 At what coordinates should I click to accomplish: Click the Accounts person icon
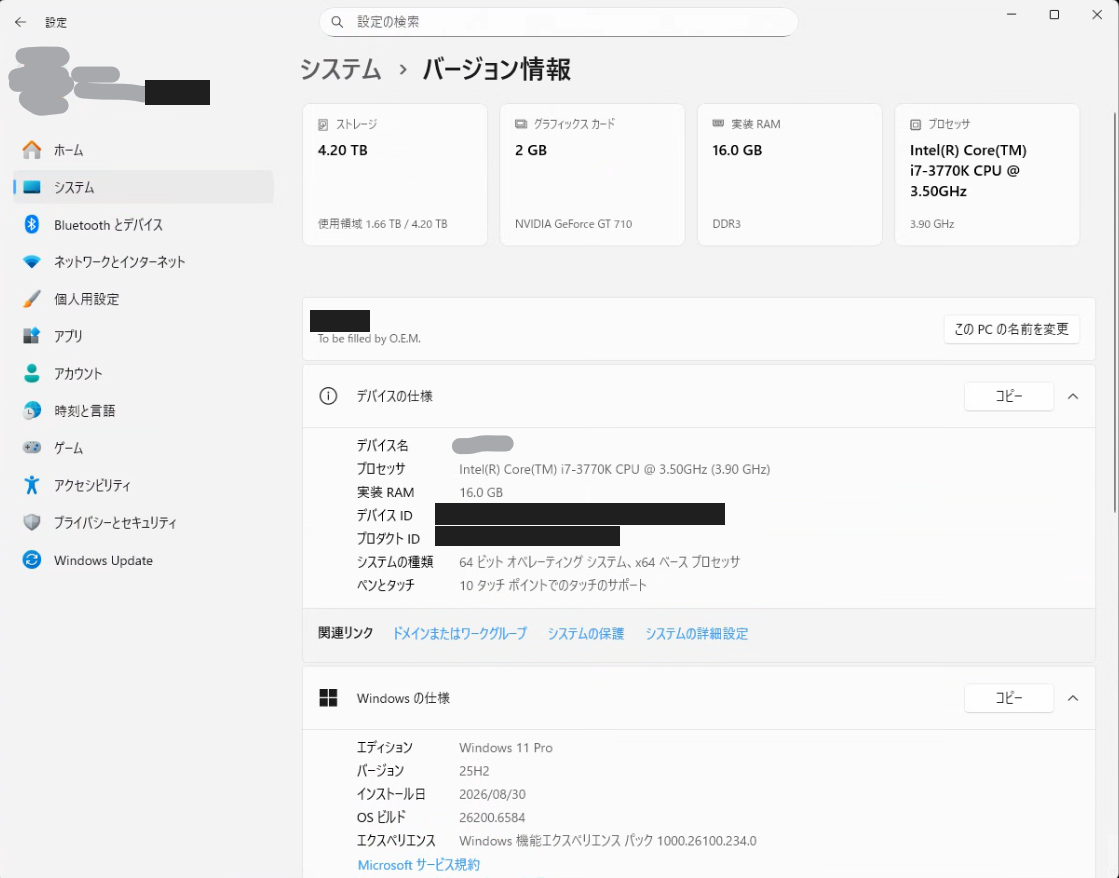click(x=31, y=373)
